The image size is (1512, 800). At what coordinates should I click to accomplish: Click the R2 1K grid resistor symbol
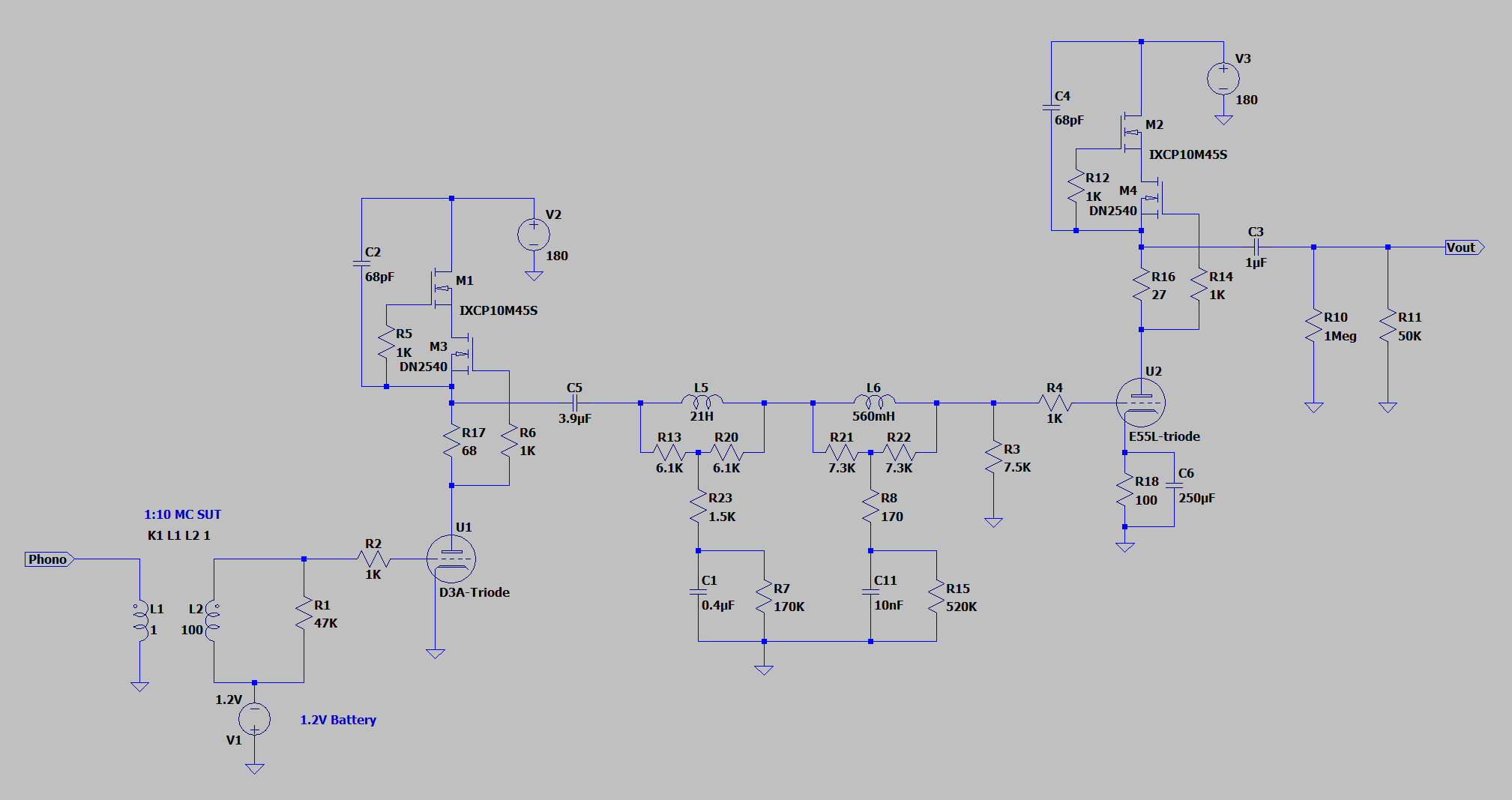pos(373,559)
